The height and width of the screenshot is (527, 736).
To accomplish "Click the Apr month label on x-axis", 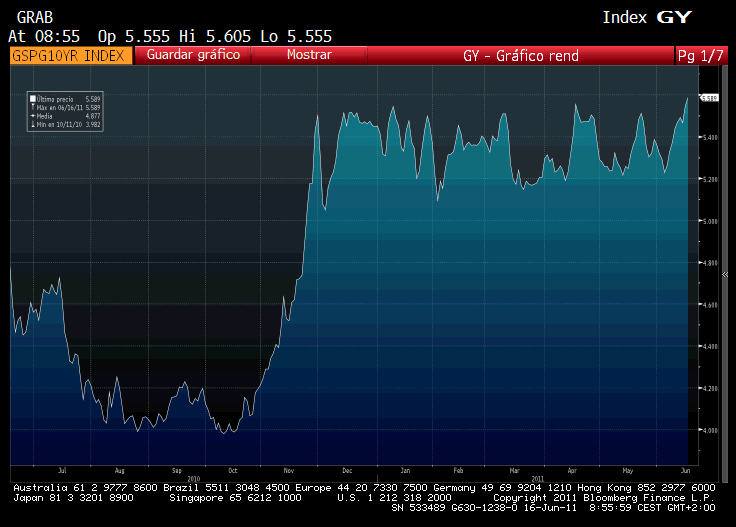I will click(x=572, y=470).
